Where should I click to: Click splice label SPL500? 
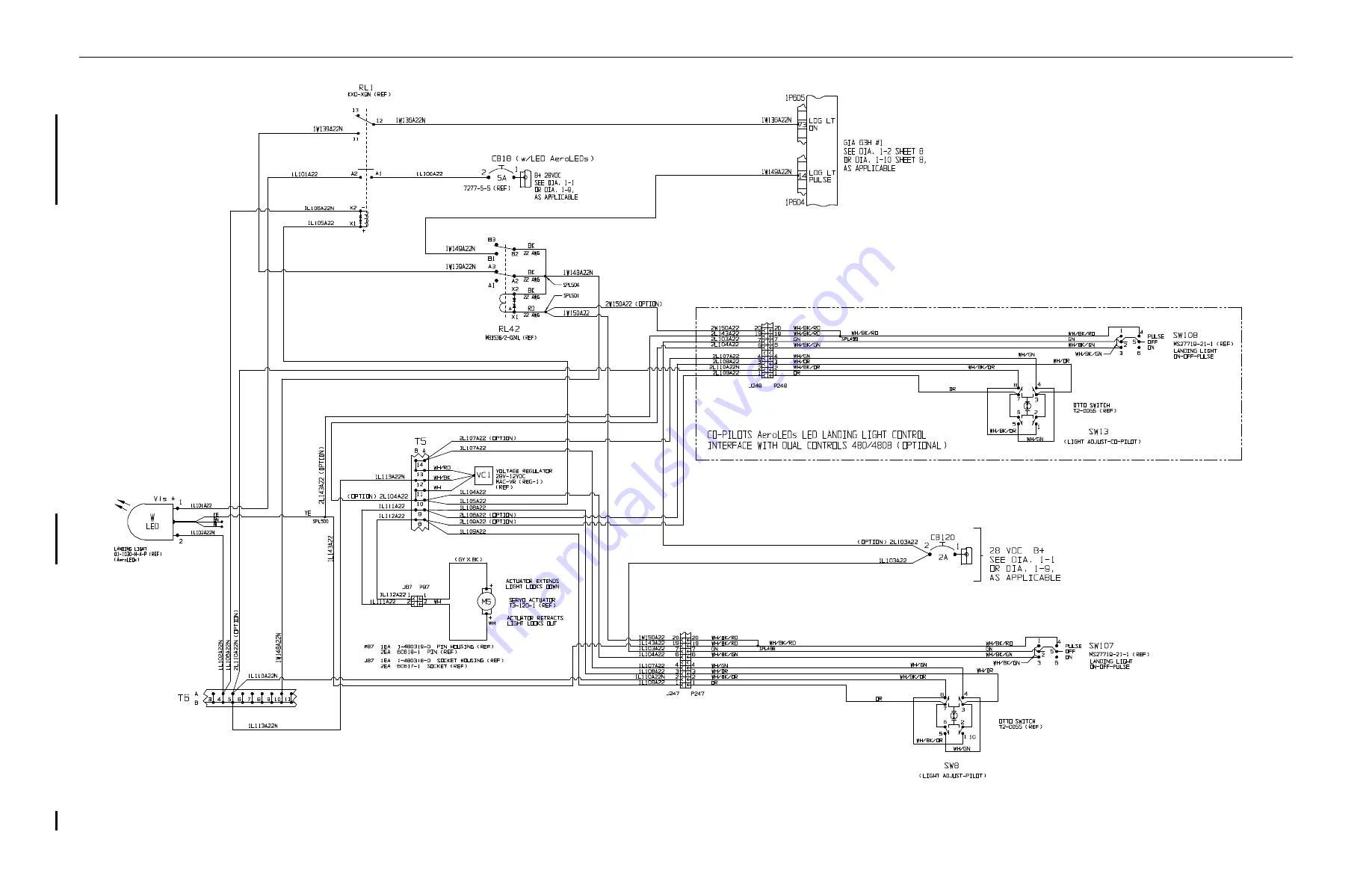[321, 521]
